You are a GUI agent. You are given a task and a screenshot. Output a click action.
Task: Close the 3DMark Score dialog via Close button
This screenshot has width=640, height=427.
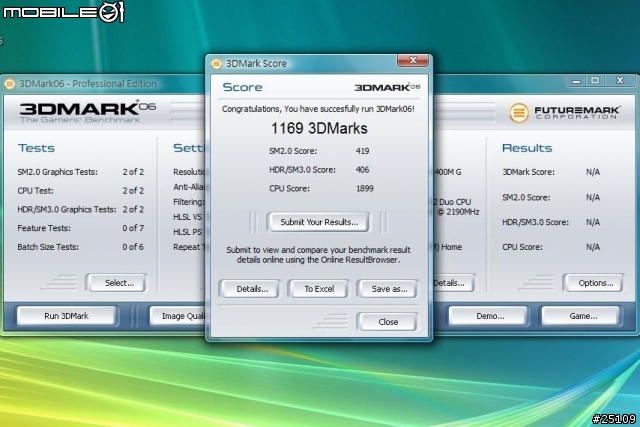coord(387,322)
